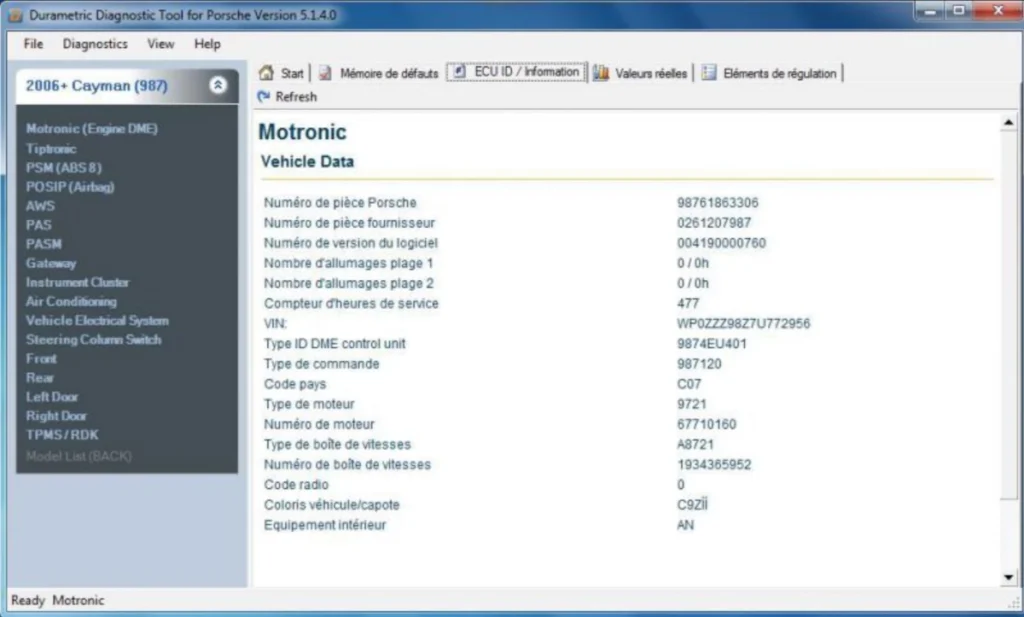Select the Tiptronic control unit
Viewport: 1024px width, 617px height.
pos(51,148)
